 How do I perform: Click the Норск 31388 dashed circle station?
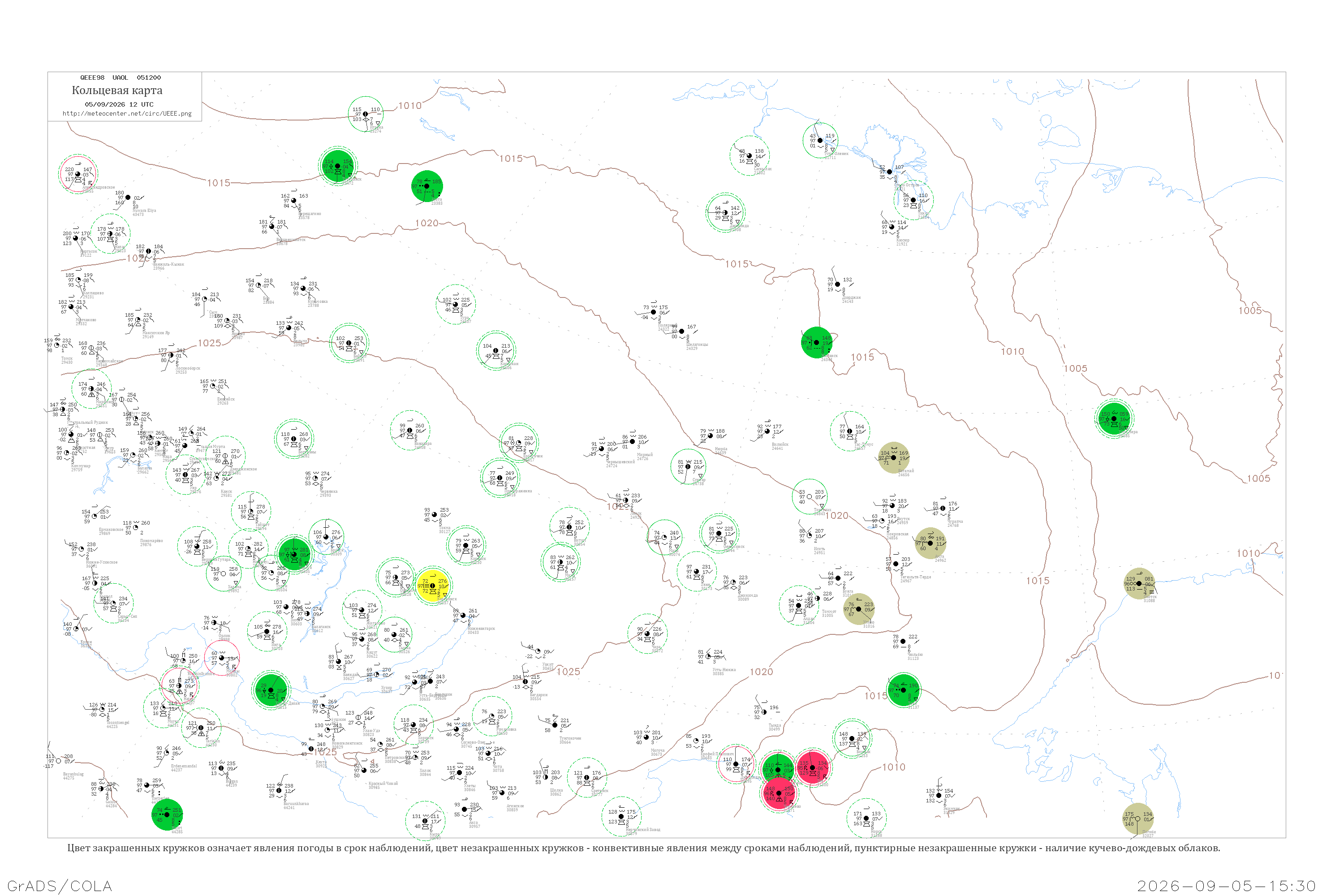click(x=866, y=818)
